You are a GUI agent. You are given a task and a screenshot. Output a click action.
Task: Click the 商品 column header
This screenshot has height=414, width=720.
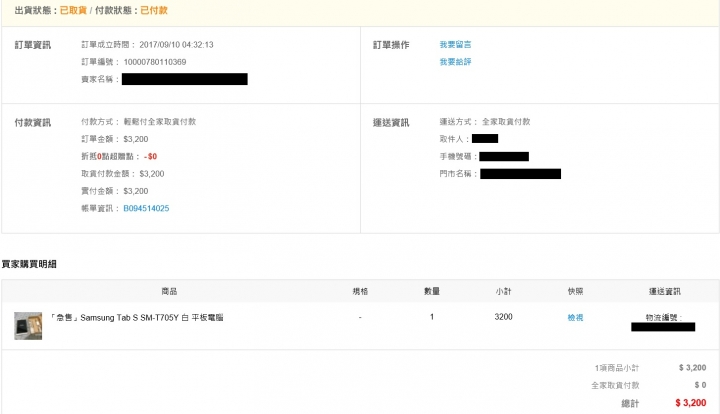click(x=169, y=291)
